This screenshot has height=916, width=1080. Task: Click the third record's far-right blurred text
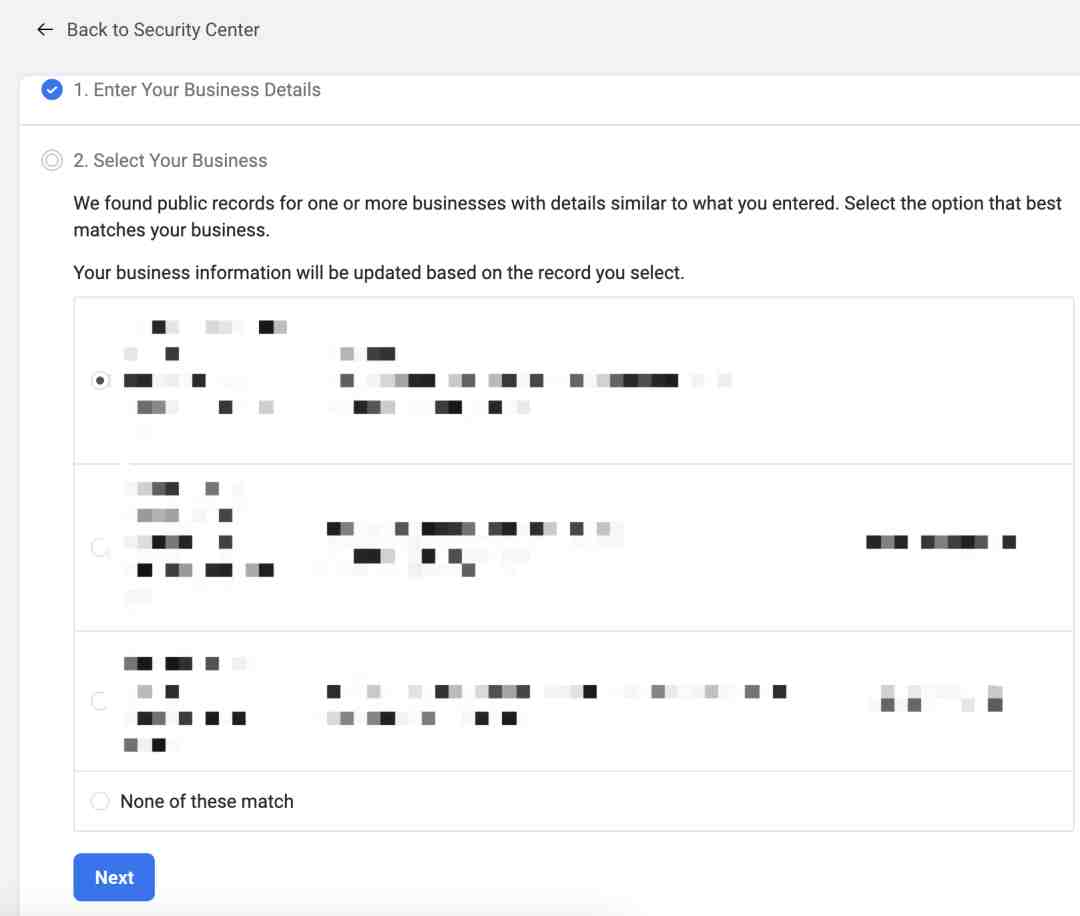[x=941, y=698]
